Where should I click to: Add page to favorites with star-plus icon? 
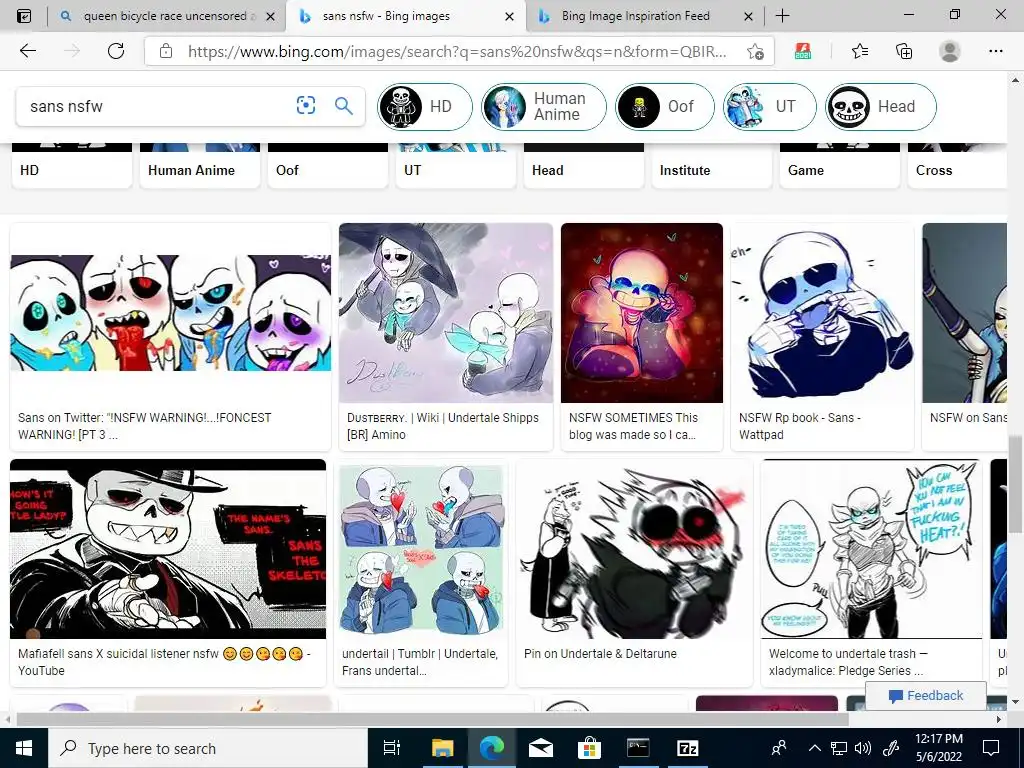click(x=755, y=52)
